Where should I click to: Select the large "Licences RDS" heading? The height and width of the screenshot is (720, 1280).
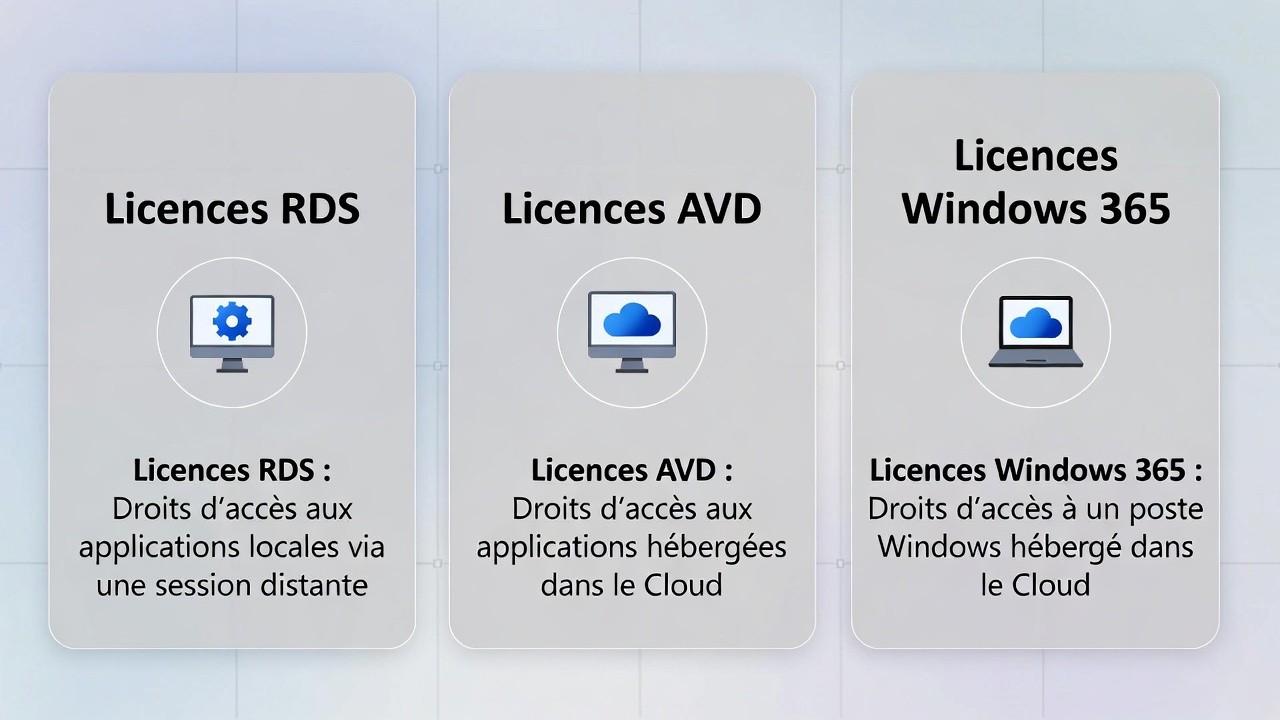point(232,210)
